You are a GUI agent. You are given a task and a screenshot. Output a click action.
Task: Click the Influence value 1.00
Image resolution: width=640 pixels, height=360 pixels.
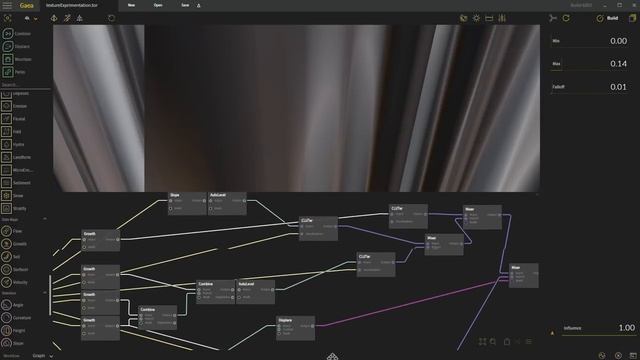[x=627, y=328]
